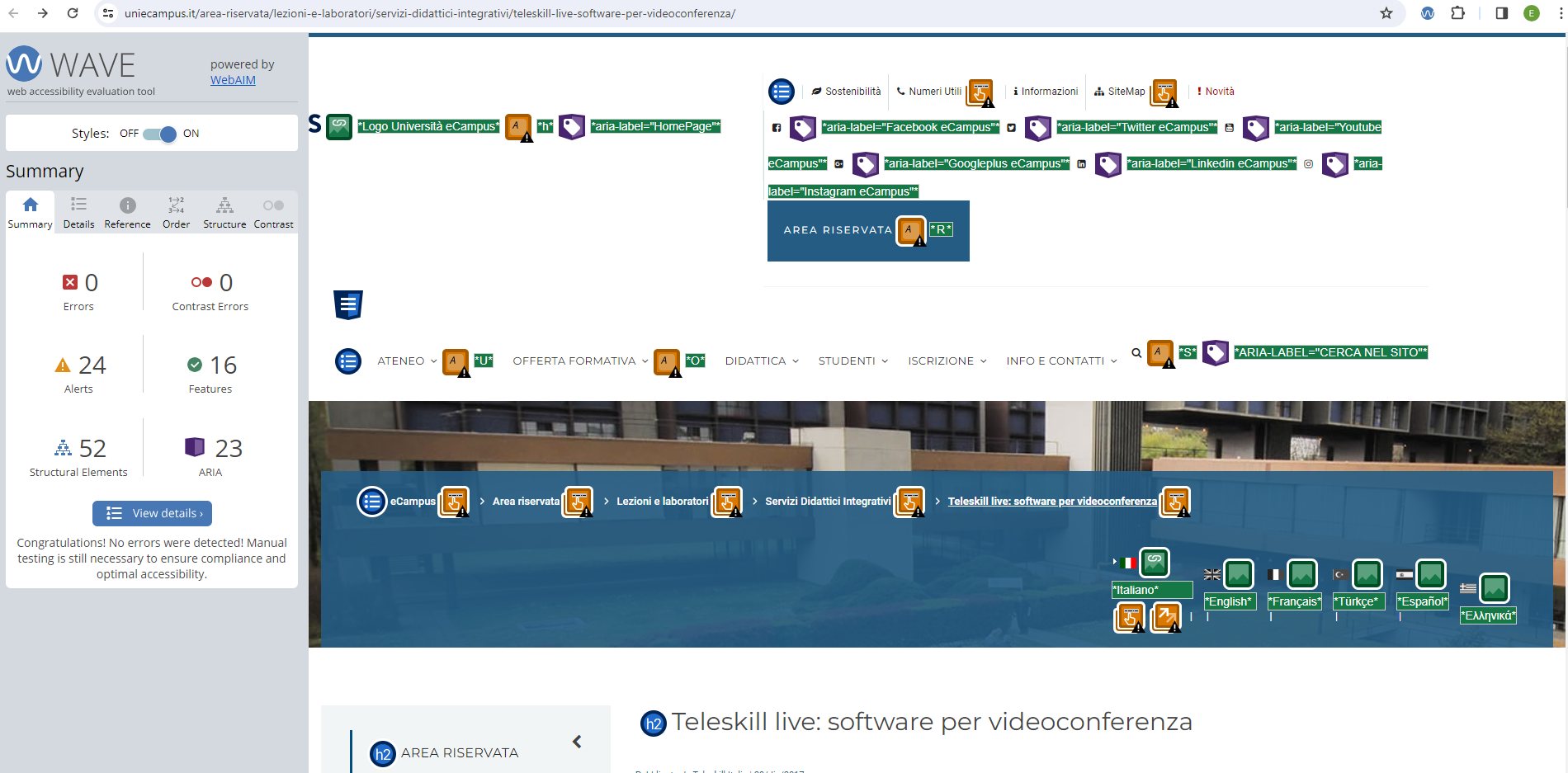Click the search magnifier icon in menu
The width and height of the screenshot is (1568, 773).
click(1136, 353)
